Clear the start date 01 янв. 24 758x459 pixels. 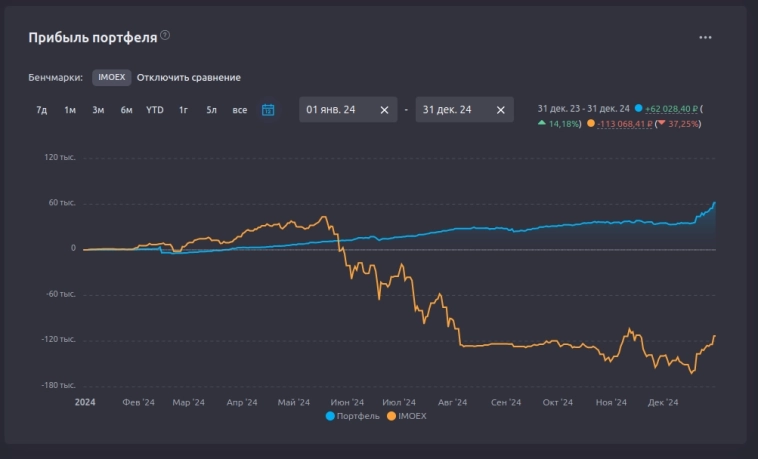pos(384,110)
